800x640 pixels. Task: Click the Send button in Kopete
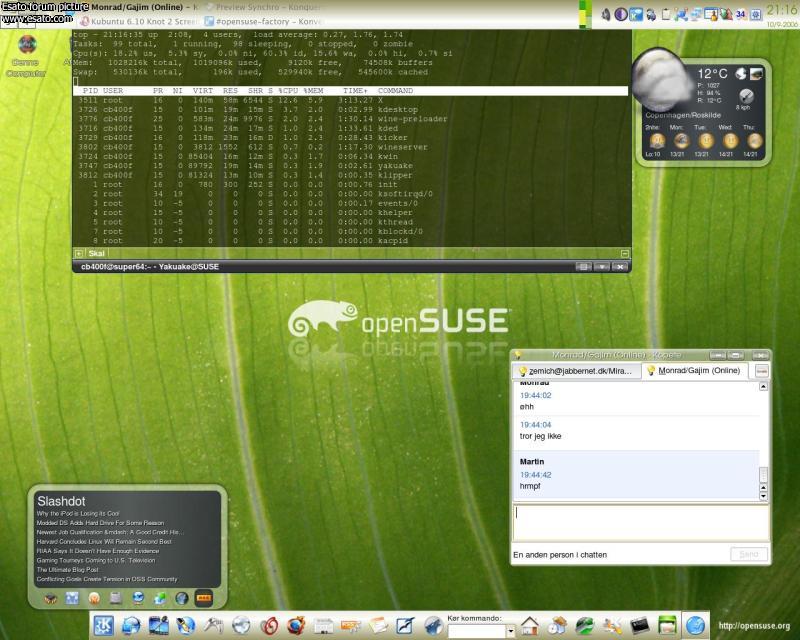pos(747,554)
